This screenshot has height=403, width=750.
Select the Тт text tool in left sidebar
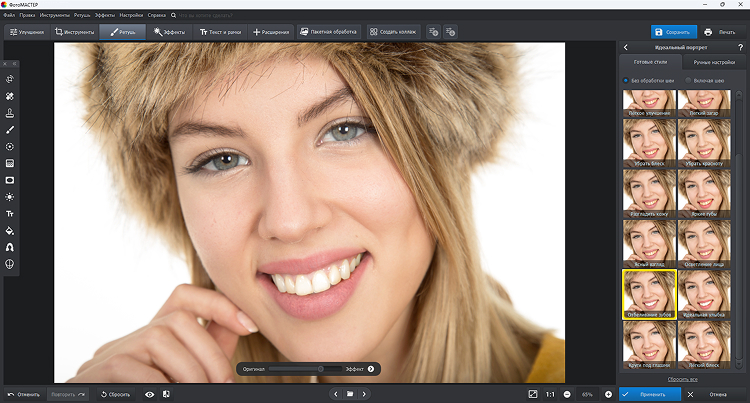[x=10, y=214]
